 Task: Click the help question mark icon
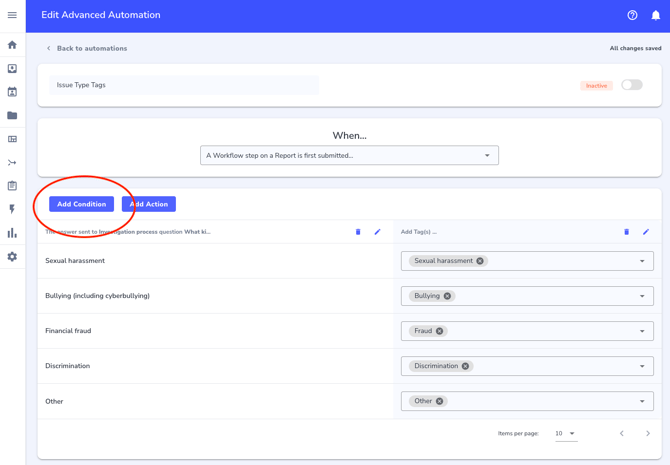pyautogui.click(x=632, y=15)
